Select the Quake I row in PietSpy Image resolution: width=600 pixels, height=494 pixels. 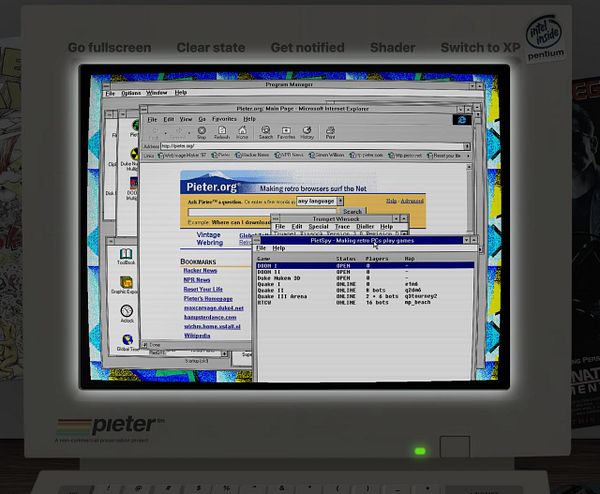(365, 284)
